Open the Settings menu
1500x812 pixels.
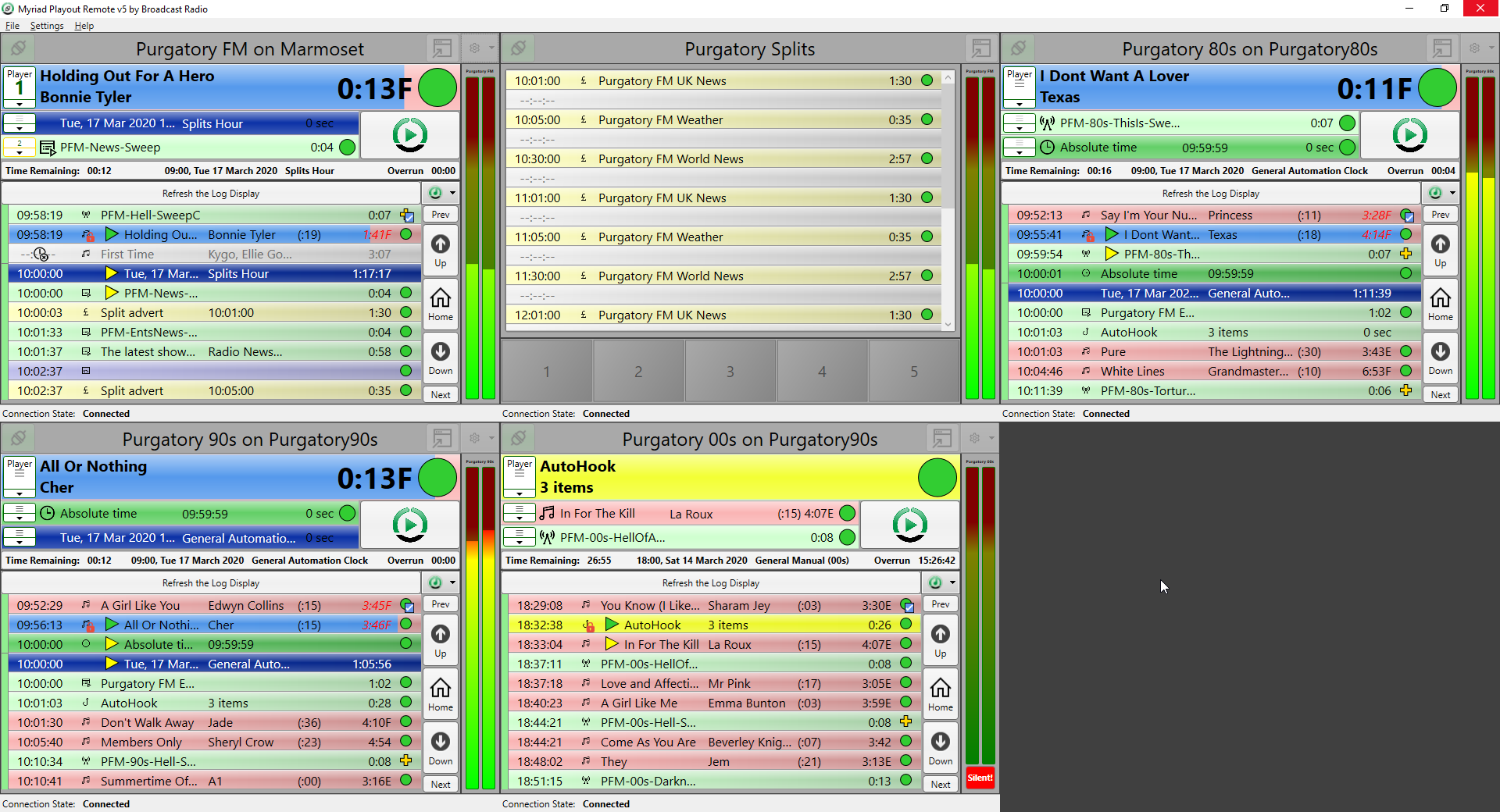tap(46, 25)
